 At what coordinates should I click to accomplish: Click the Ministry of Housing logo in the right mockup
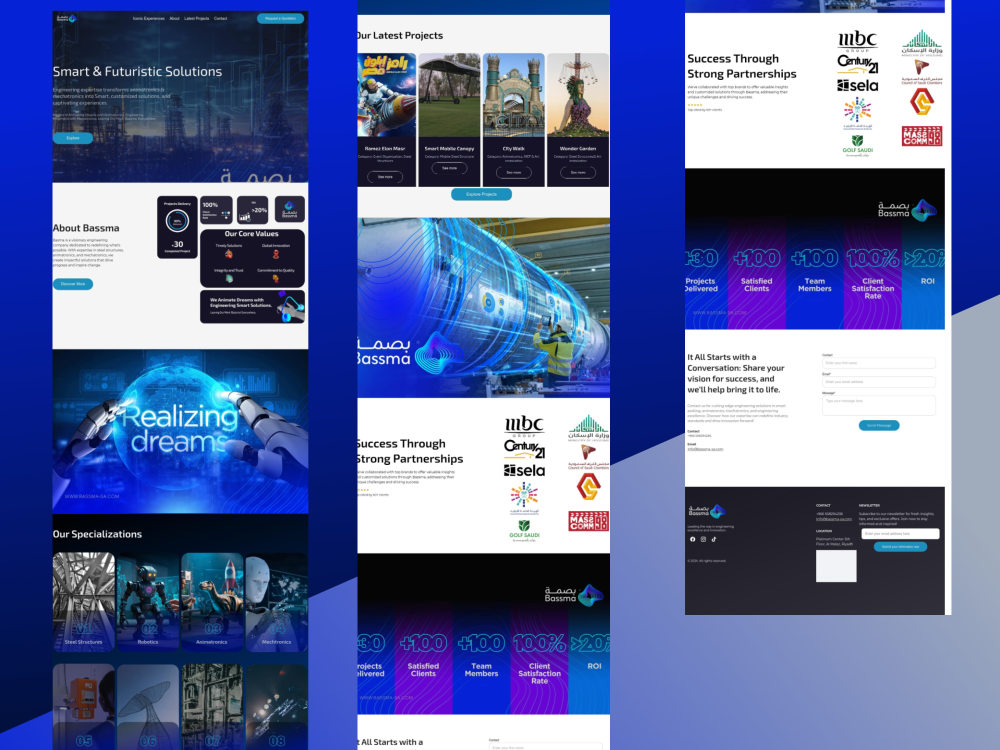[922, 43]
